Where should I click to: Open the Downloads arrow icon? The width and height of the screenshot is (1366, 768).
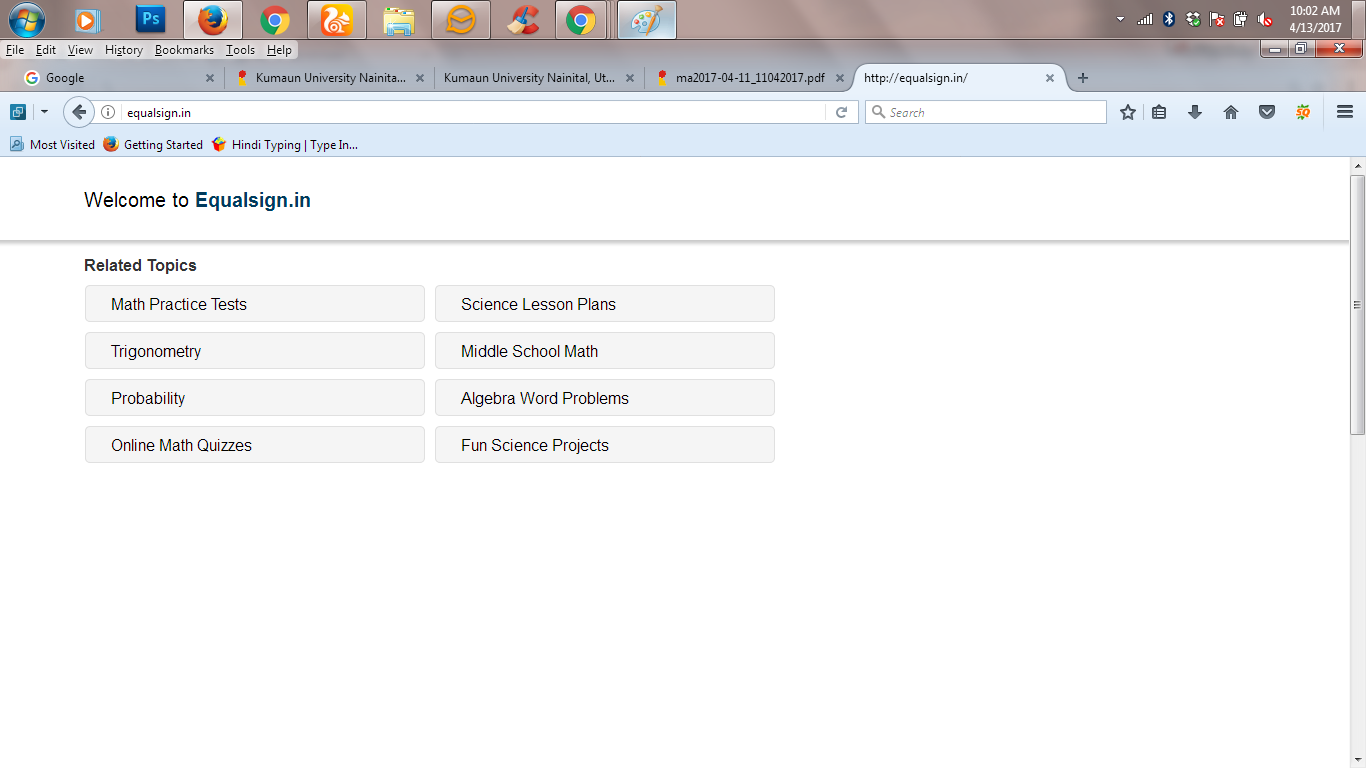(x=1194, y=112)
